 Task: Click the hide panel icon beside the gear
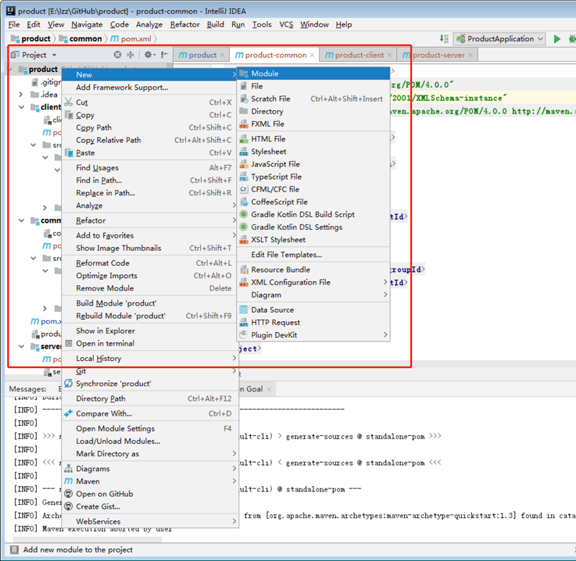(164, 55)
